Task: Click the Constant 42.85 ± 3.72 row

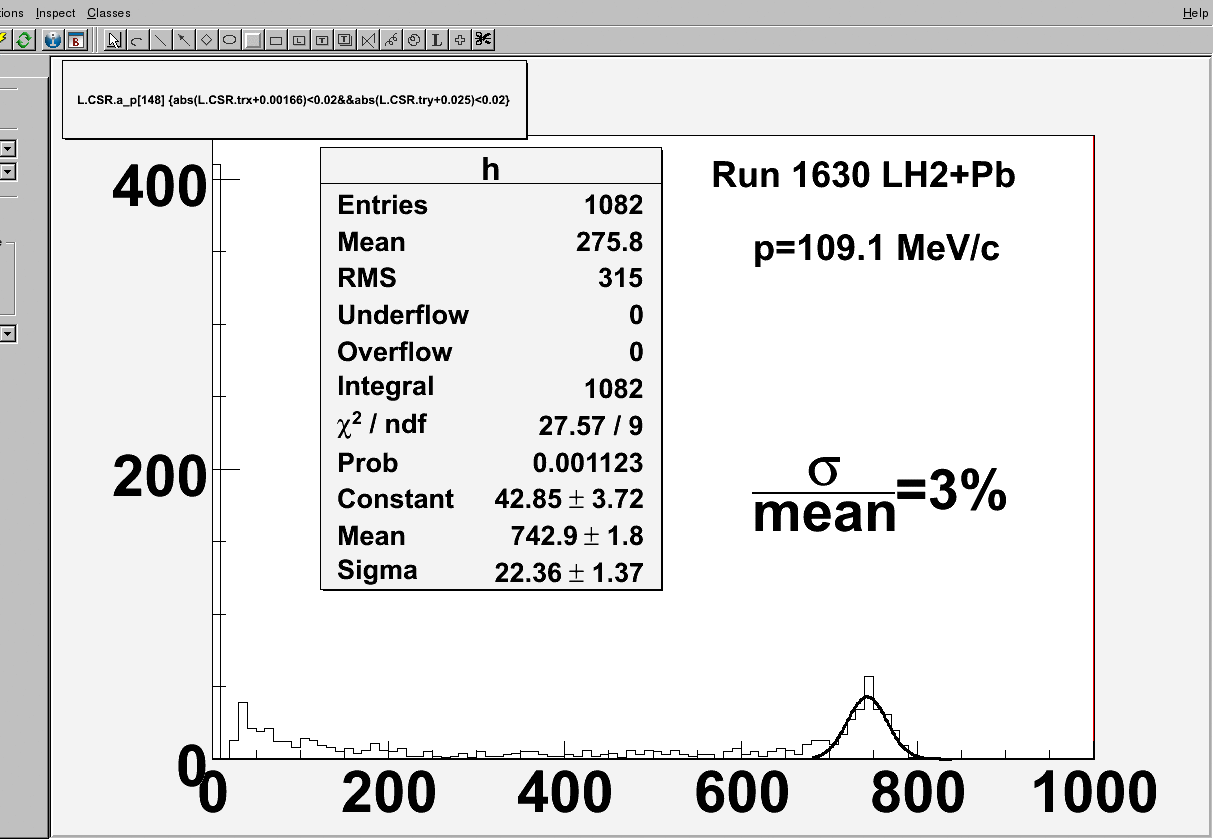Action: point(490,499)
